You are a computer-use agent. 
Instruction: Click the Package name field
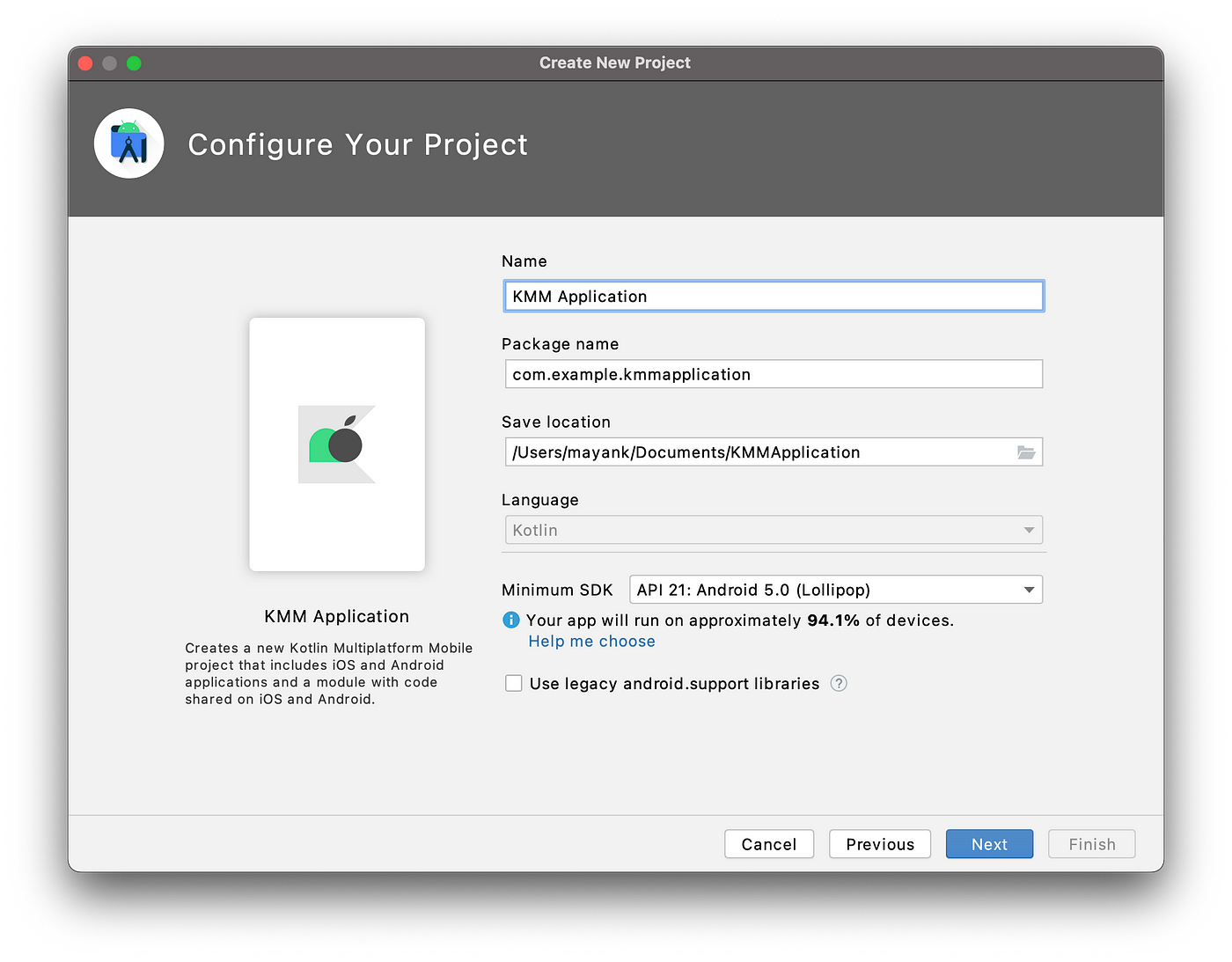click(774, 374)
